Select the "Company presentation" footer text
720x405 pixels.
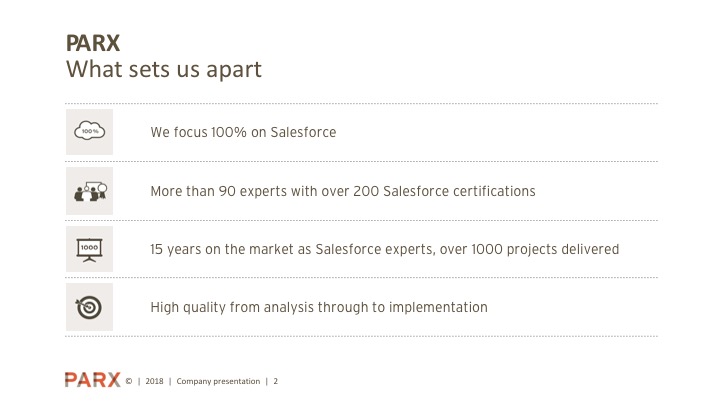pos(217,381)
